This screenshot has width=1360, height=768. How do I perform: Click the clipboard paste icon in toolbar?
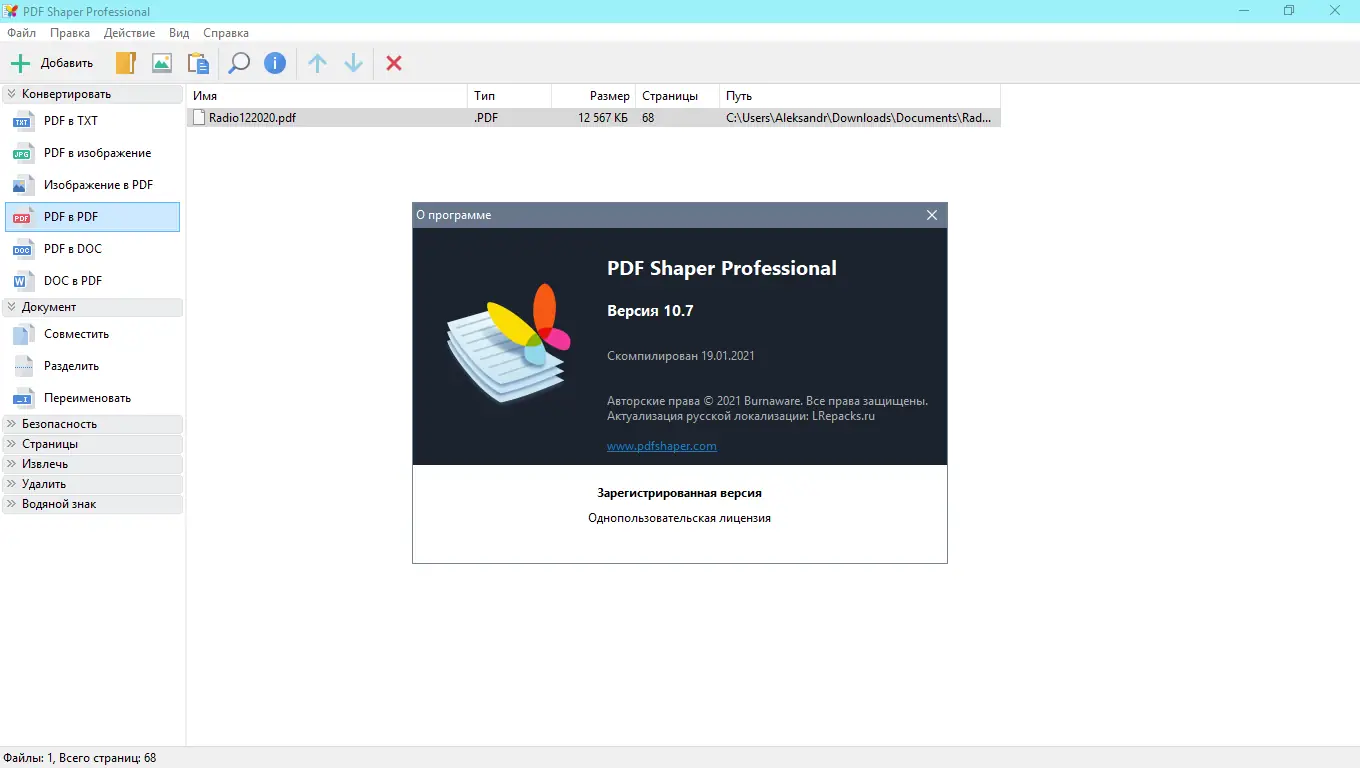198,63
